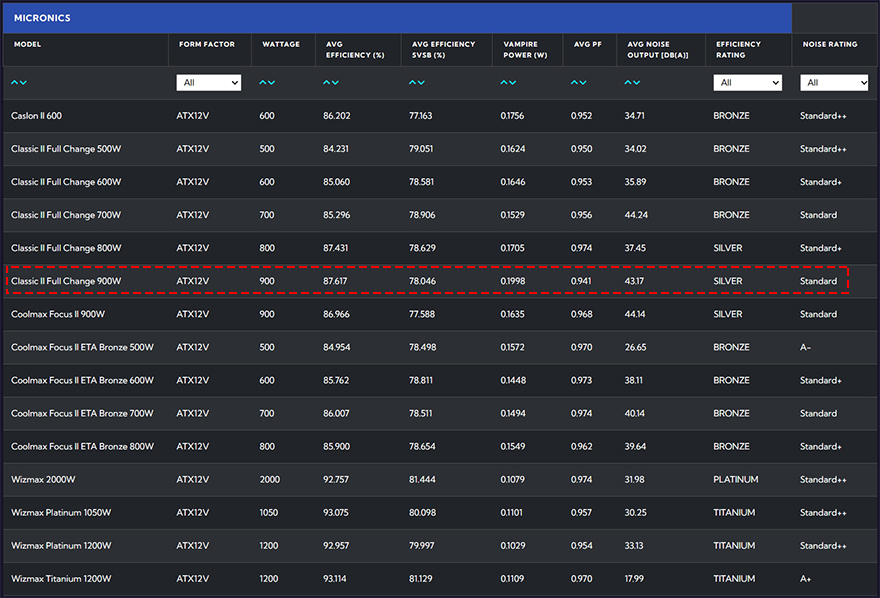880x598 pixels.
Task: Open the Noise Rating filter dropdown
Action: [x=834, y=82]
